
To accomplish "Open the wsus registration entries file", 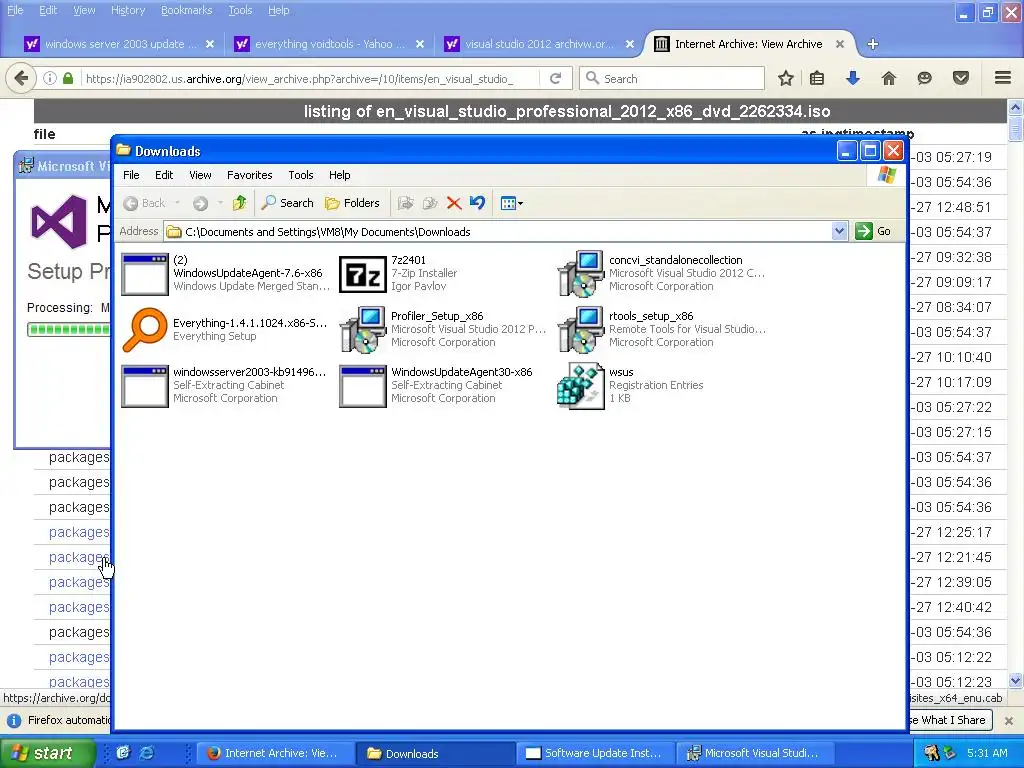I will tap(580, 385).
